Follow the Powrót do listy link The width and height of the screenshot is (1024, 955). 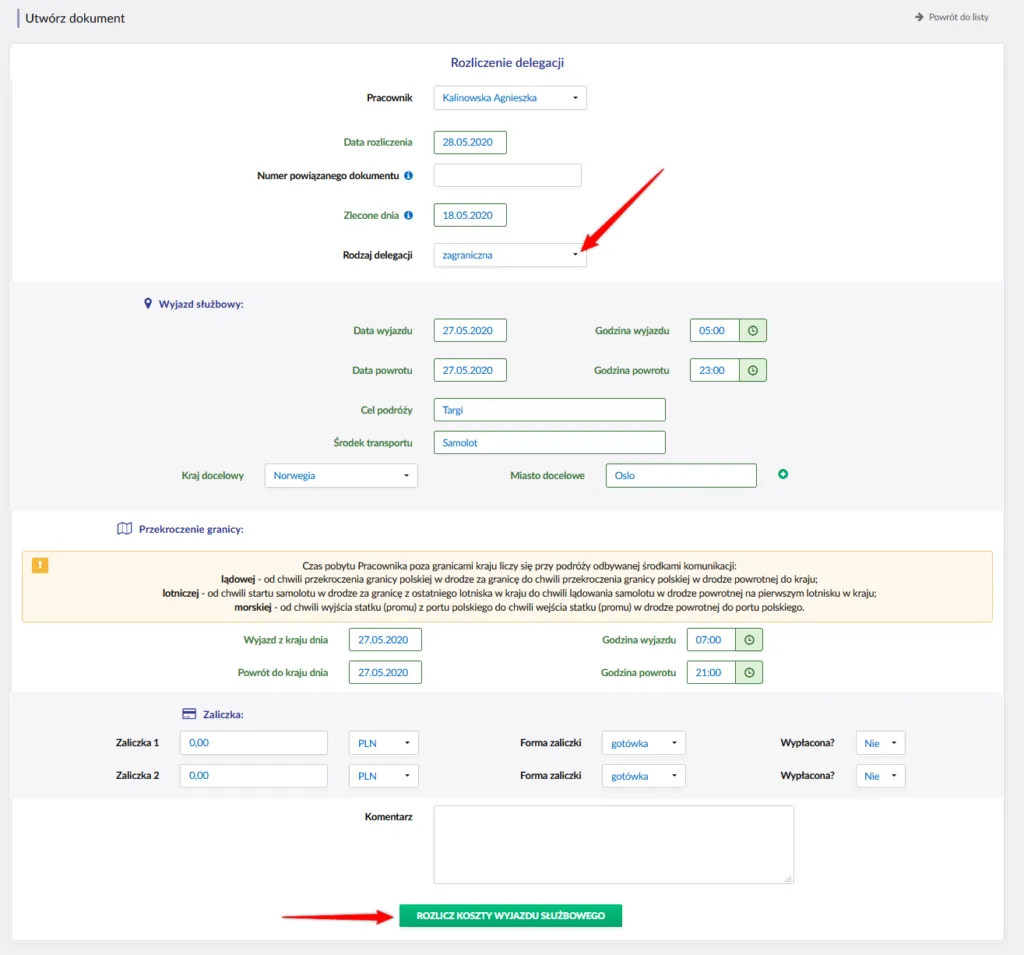coord(951,17)
